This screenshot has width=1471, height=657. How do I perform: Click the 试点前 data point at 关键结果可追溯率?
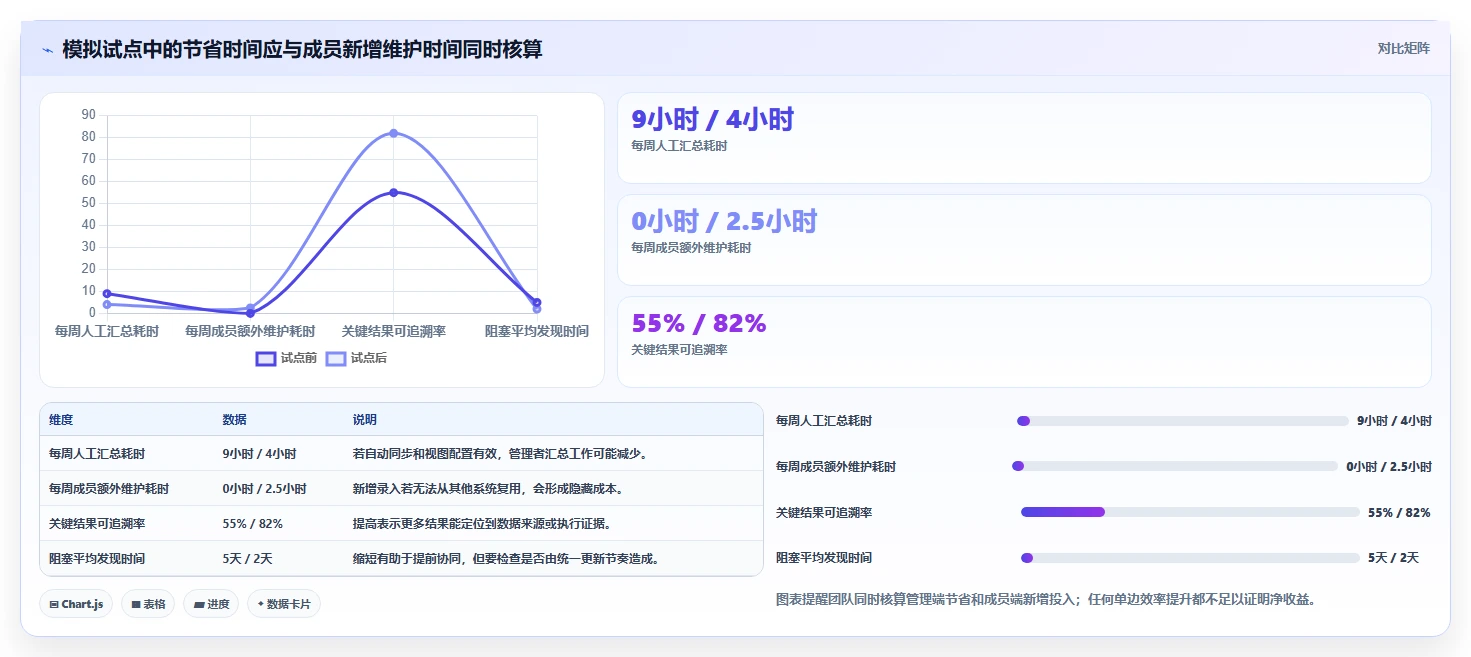click(x=393, y=192)
